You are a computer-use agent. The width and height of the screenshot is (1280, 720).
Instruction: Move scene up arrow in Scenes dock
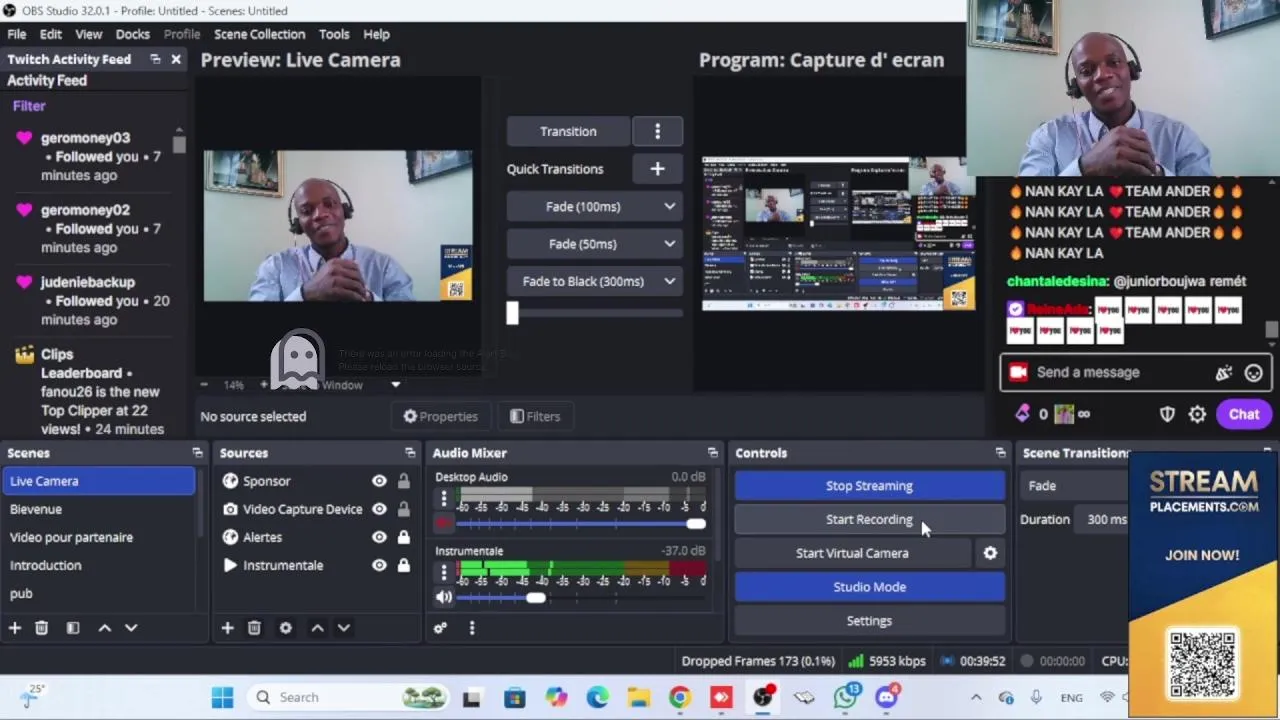[104, 628]
